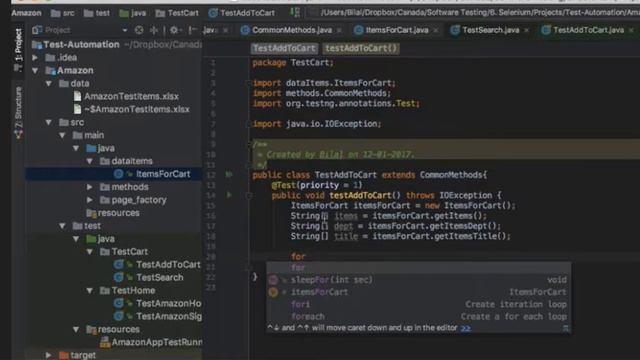Collapse the main folder
The width and height of the screenshot is (640, 360).
pos(62,135)
